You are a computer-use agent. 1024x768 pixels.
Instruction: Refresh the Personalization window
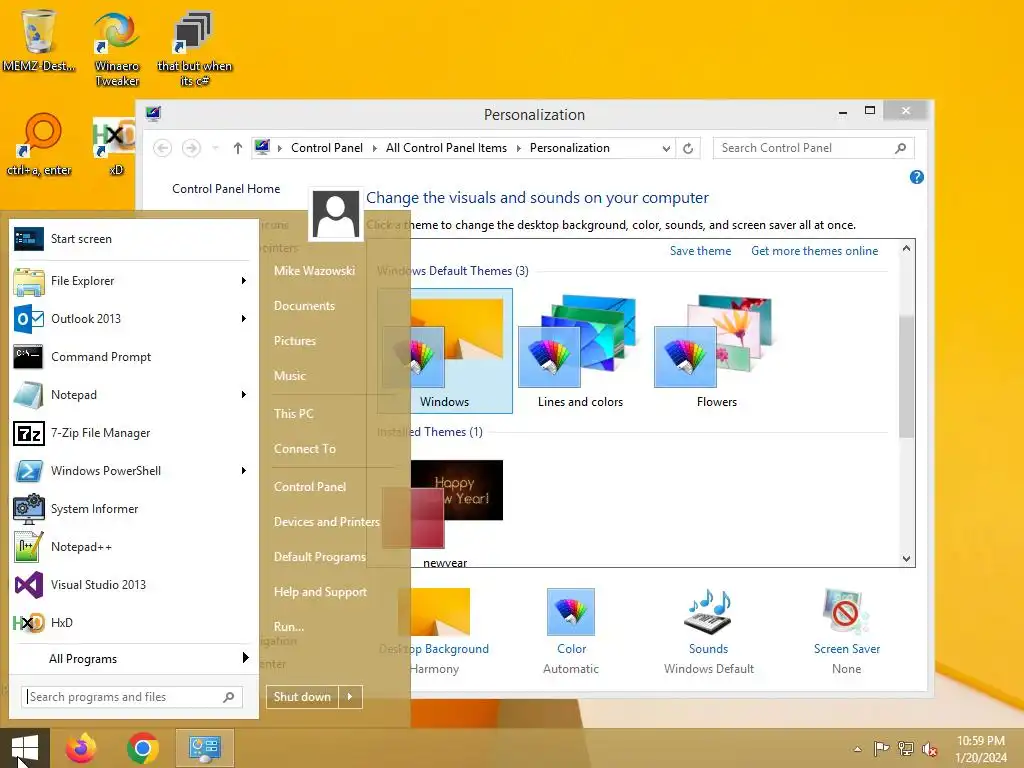pos(688,148)
